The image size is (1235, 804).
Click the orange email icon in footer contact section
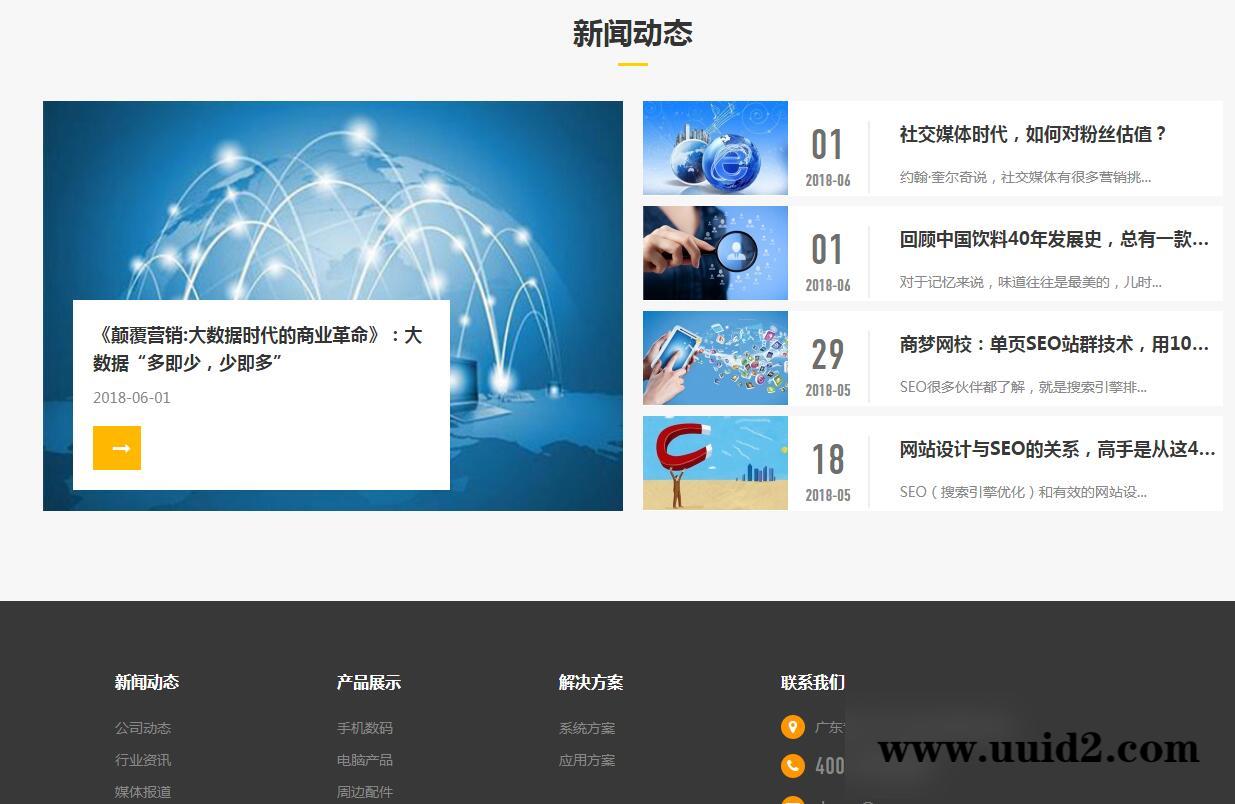(793, 800)
